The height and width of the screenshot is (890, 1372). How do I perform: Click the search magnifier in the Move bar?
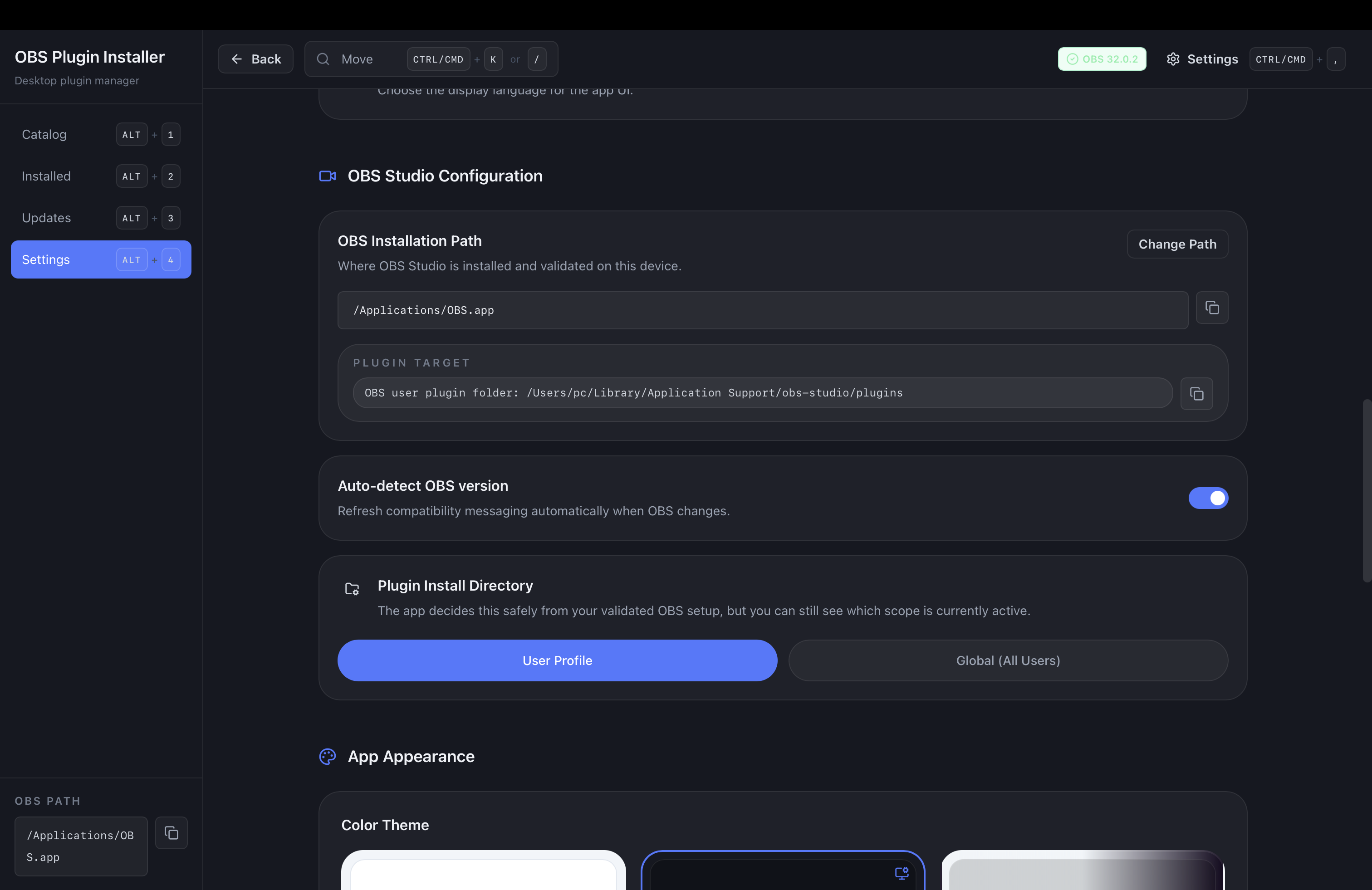tap(323, 59)
